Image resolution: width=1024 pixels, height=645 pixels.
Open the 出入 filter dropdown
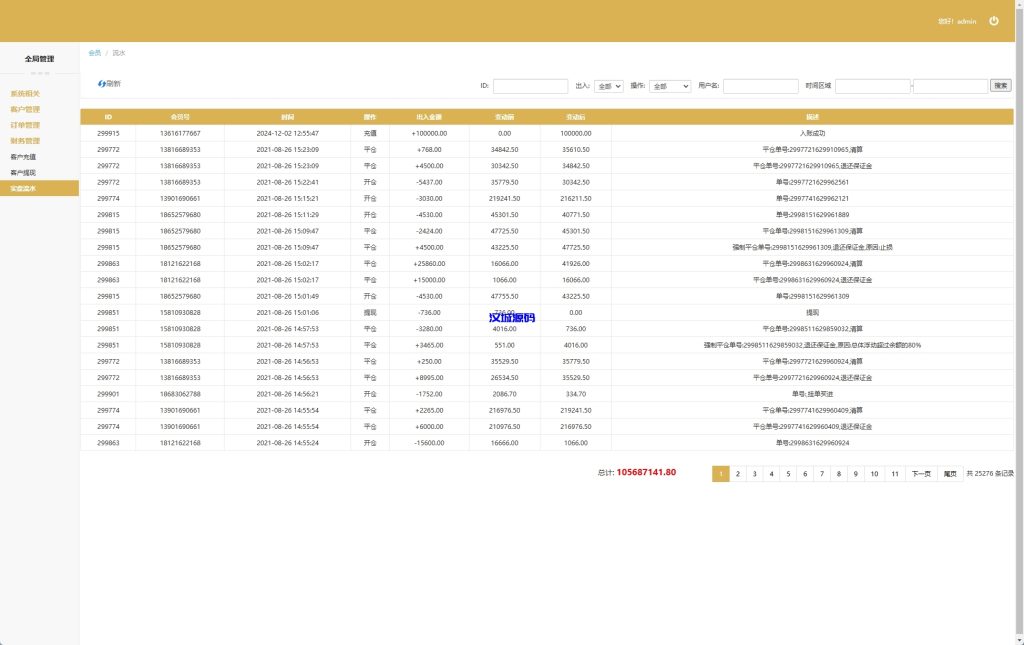click(607, 85)
